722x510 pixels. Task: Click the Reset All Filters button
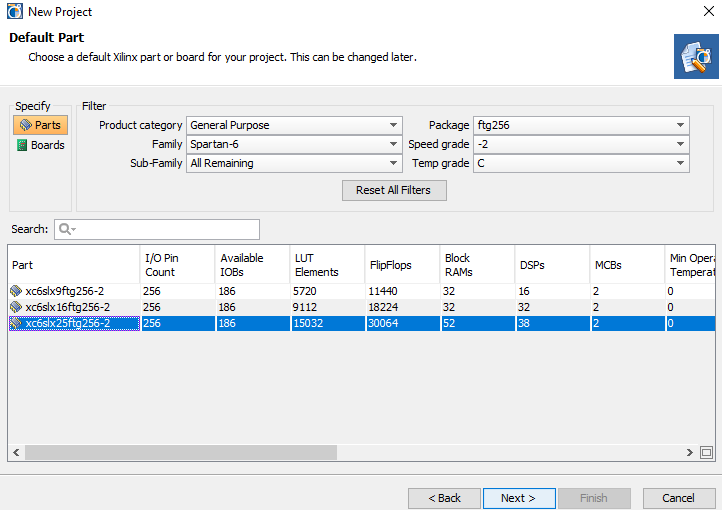pyautogui.click(x=394, y=190)
